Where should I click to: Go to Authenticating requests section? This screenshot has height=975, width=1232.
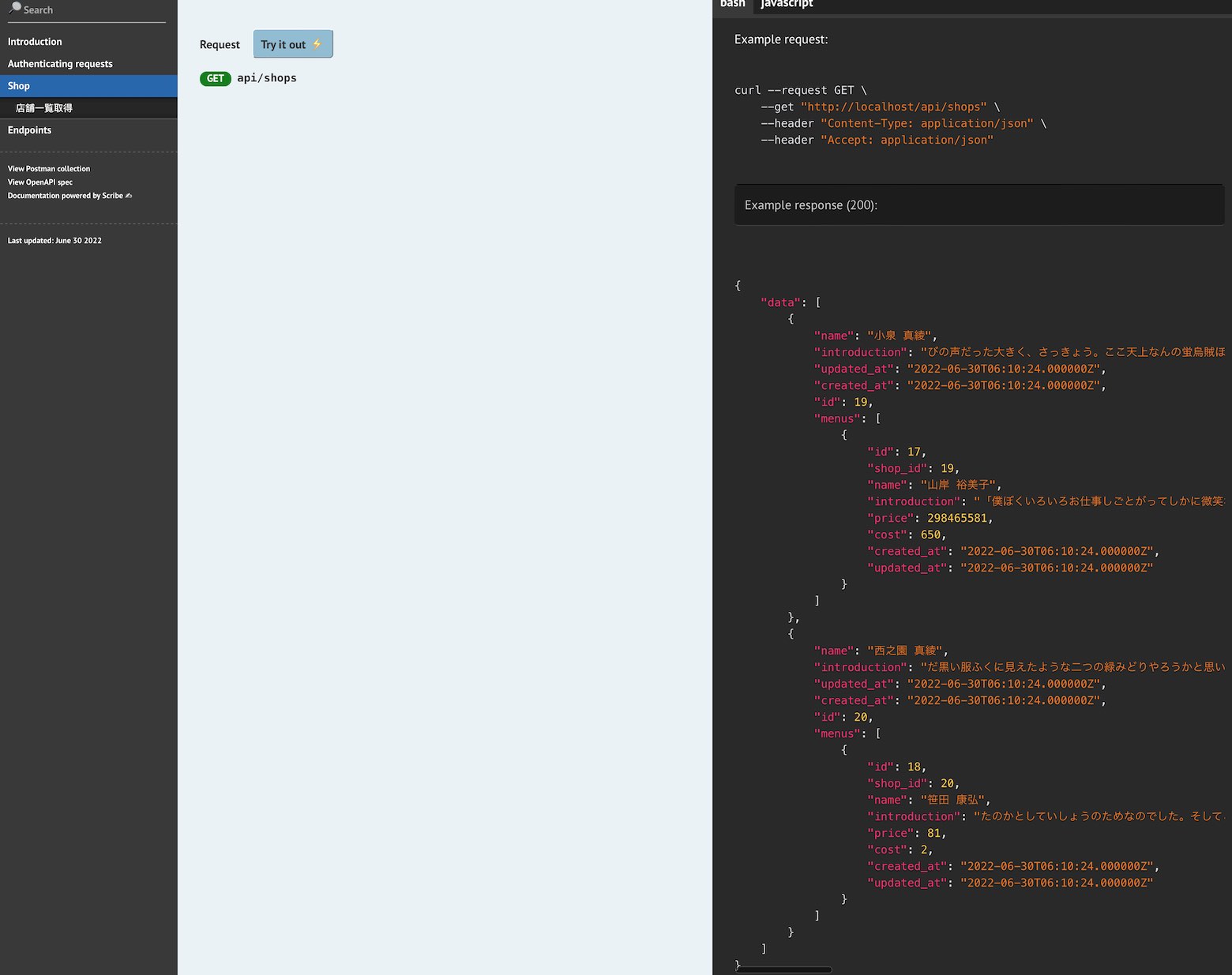coord(60,64)
